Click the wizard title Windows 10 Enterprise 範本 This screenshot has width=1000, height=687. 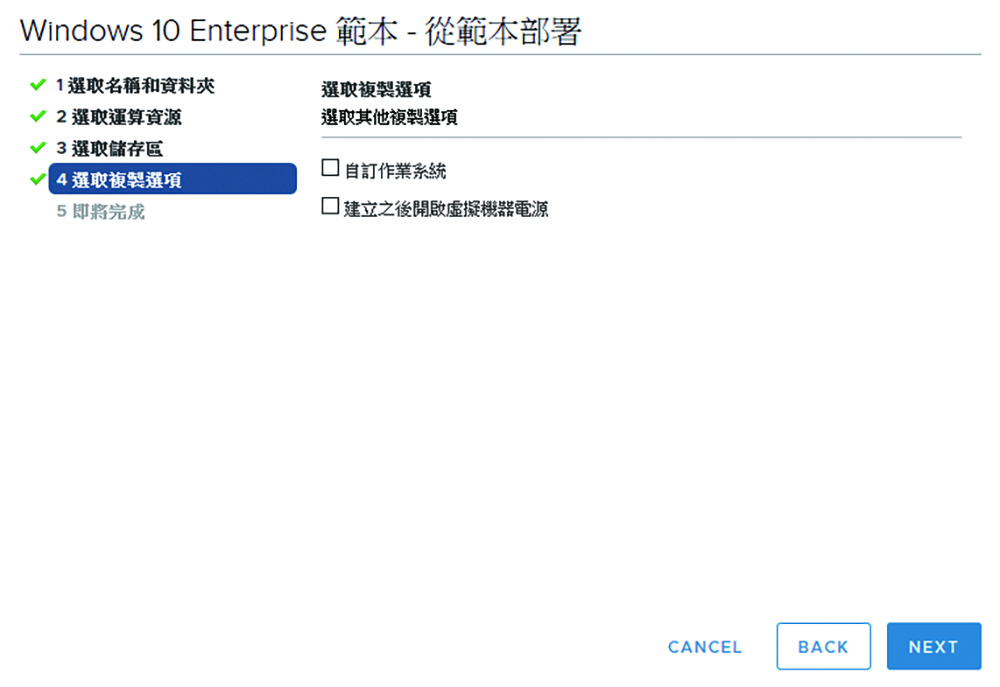pyautogui.click(x=209, y=31)
